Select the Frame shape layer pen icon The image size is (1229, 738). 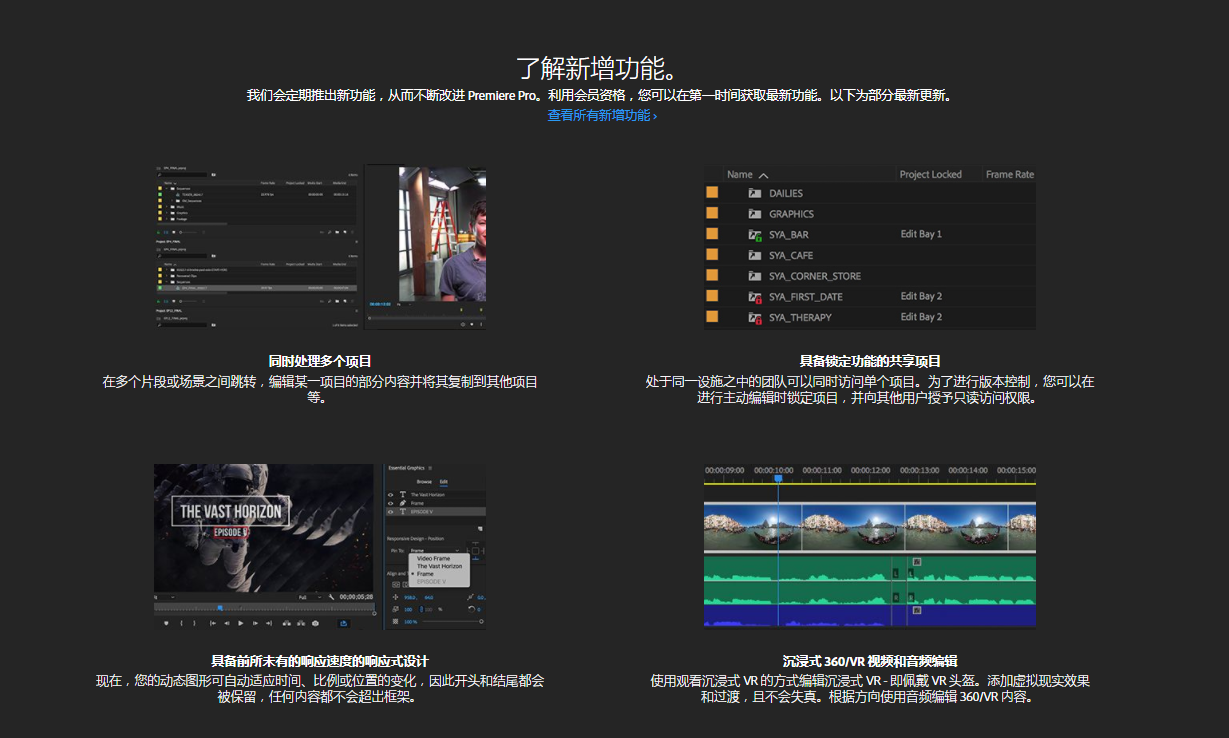tap(403, 503)
